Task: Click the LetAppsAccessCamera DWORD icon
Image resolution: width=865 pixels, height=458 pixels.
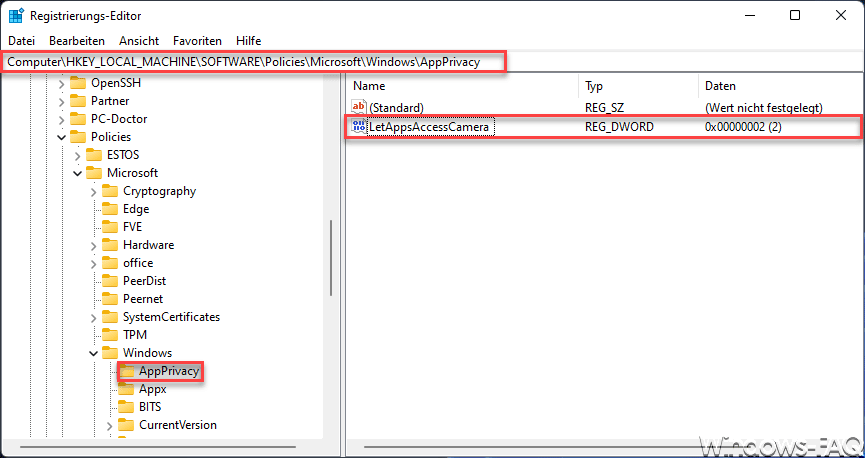Action: point(359,127)
